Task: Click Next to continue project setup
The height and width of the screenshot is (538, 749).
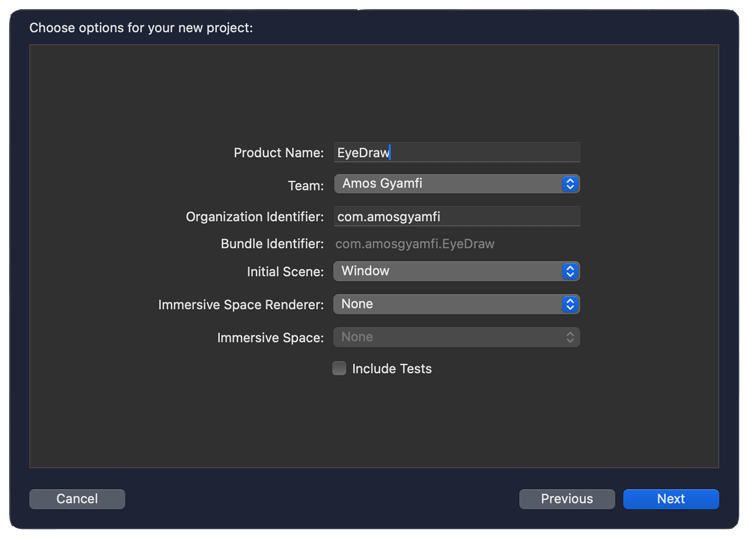Action: pos(671,499)
